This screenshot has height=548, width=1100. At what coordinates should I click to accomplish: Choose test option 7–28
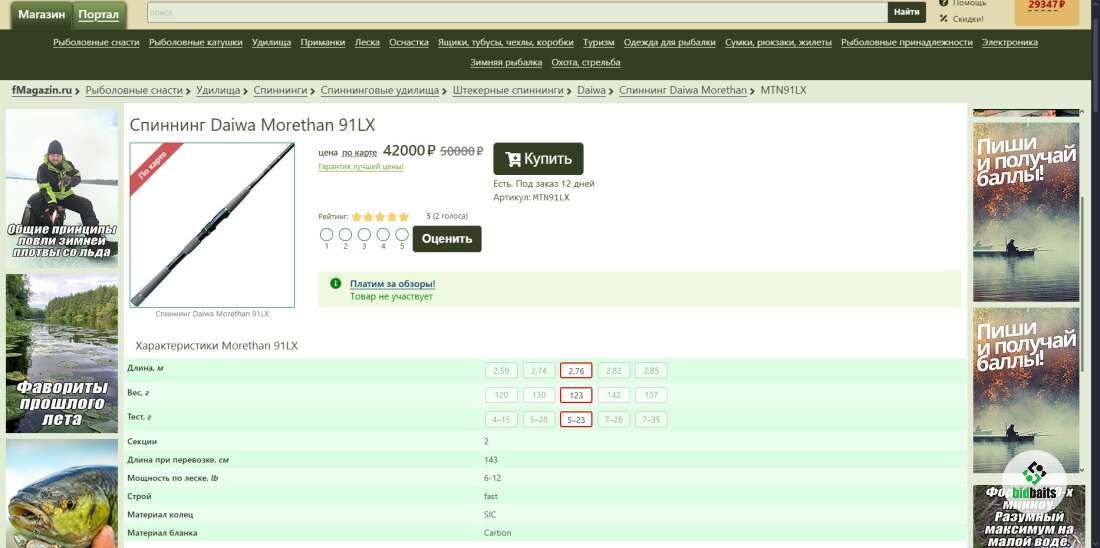613,420
